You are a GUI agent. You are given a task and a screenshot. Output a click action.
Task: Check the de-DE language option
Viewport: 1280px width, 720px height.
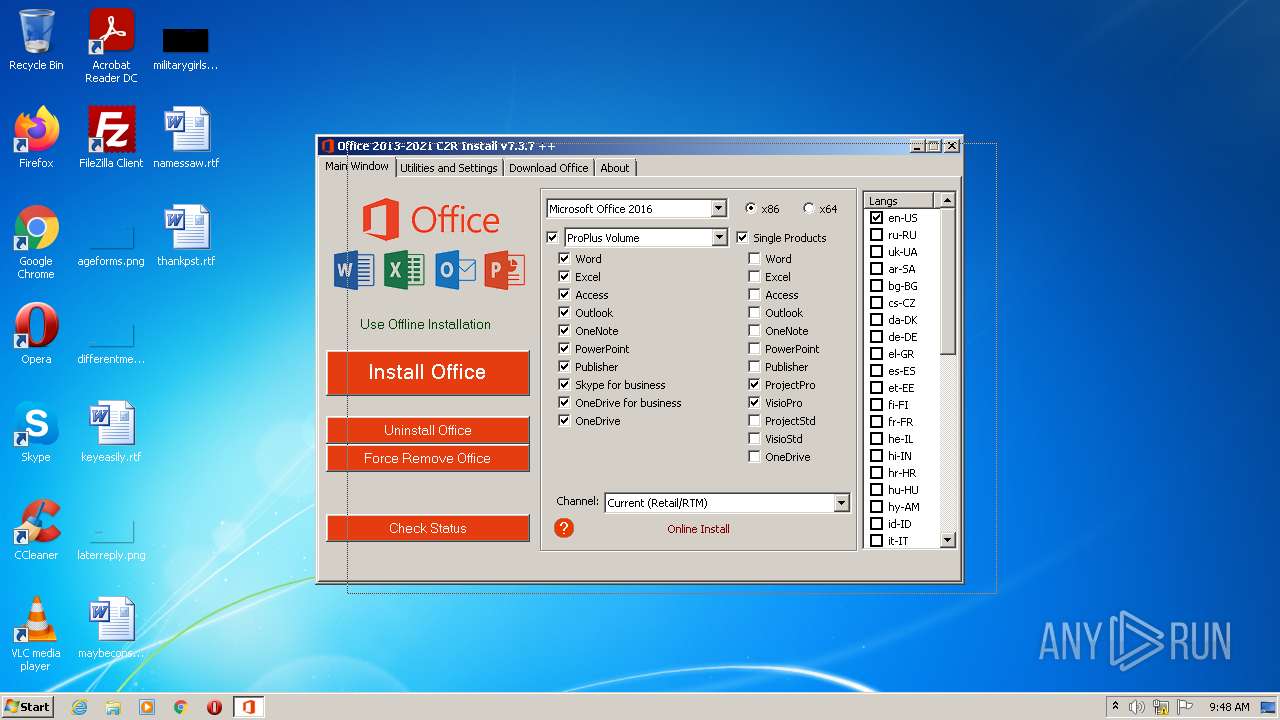coord(877,337)
